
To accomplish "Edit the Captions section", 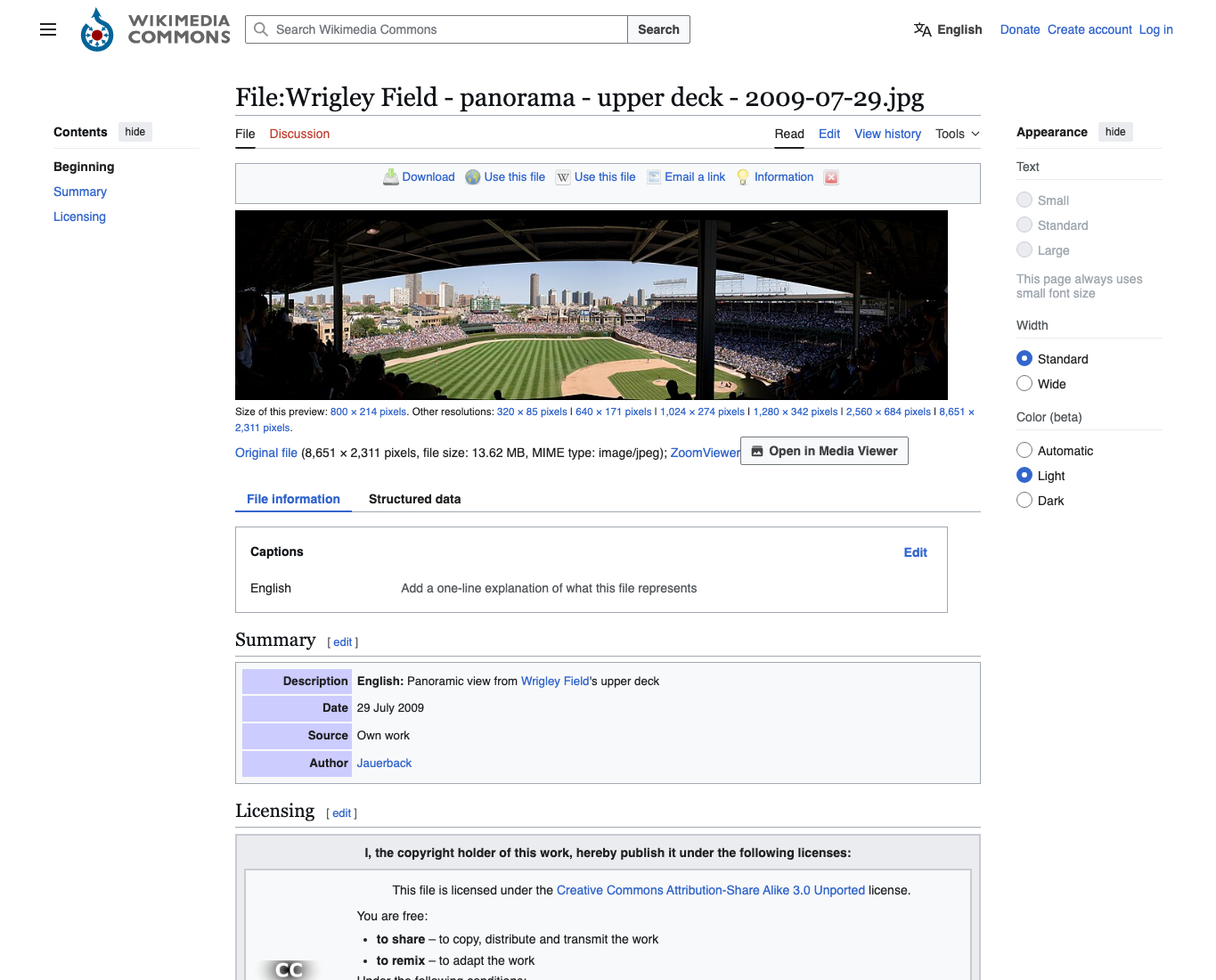I will (915, 552).
